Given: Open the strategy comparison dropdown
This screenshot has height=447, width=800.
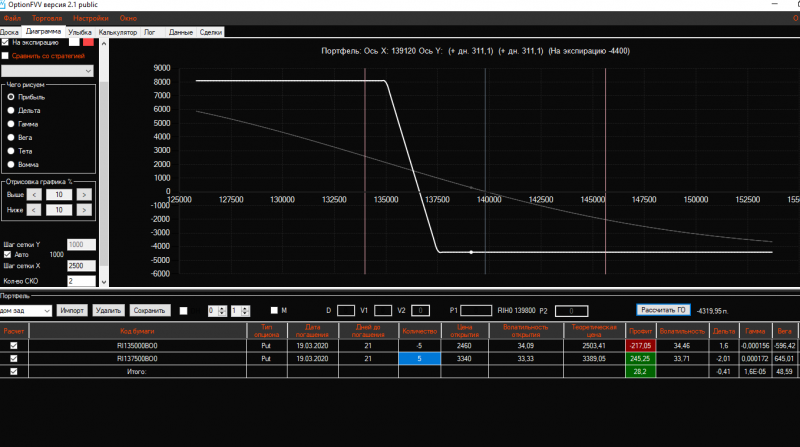Looking at the screenshot, I should [x=47, y=71].
